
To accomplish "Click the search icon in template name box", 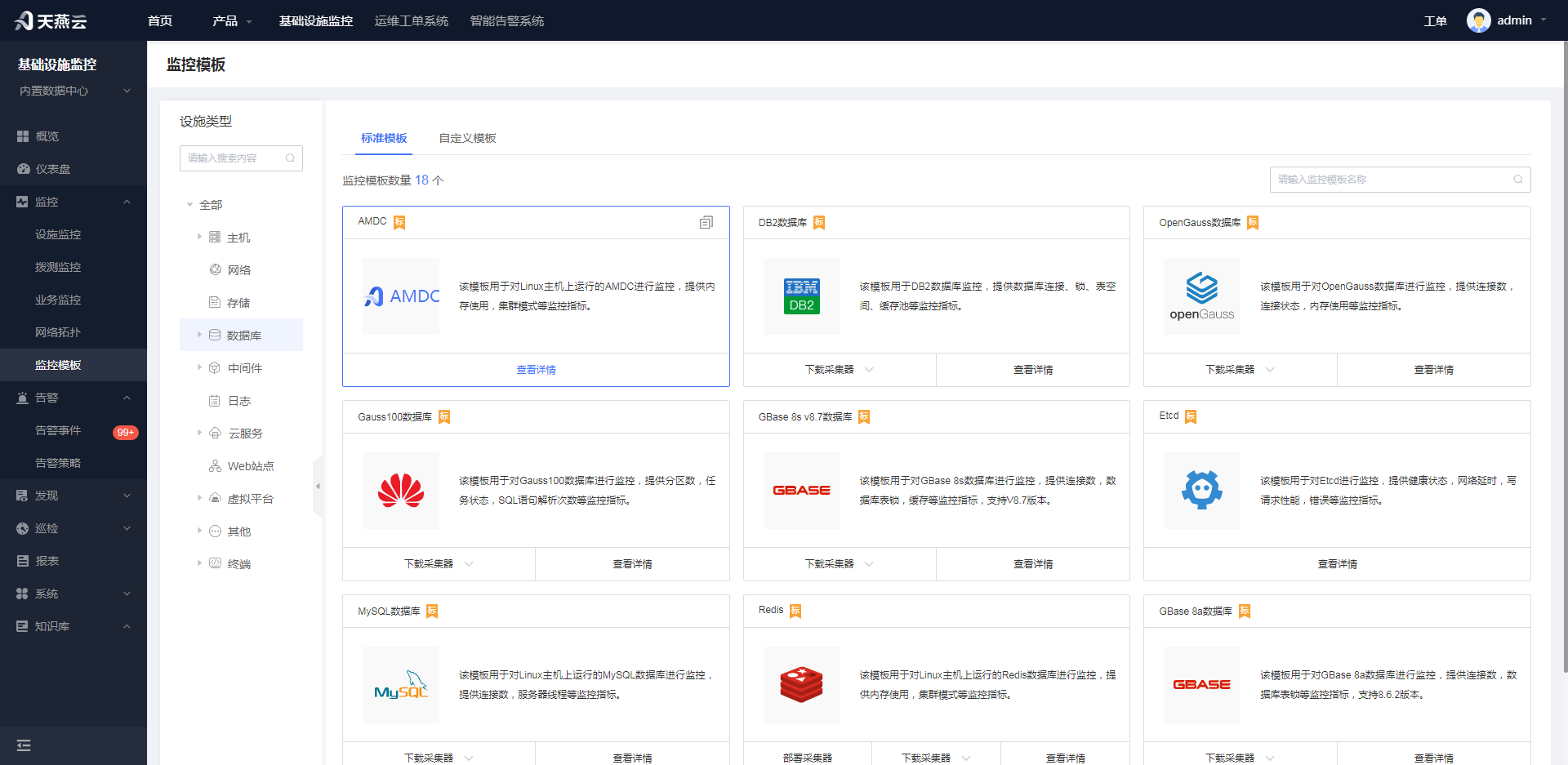I will 1518,180.
